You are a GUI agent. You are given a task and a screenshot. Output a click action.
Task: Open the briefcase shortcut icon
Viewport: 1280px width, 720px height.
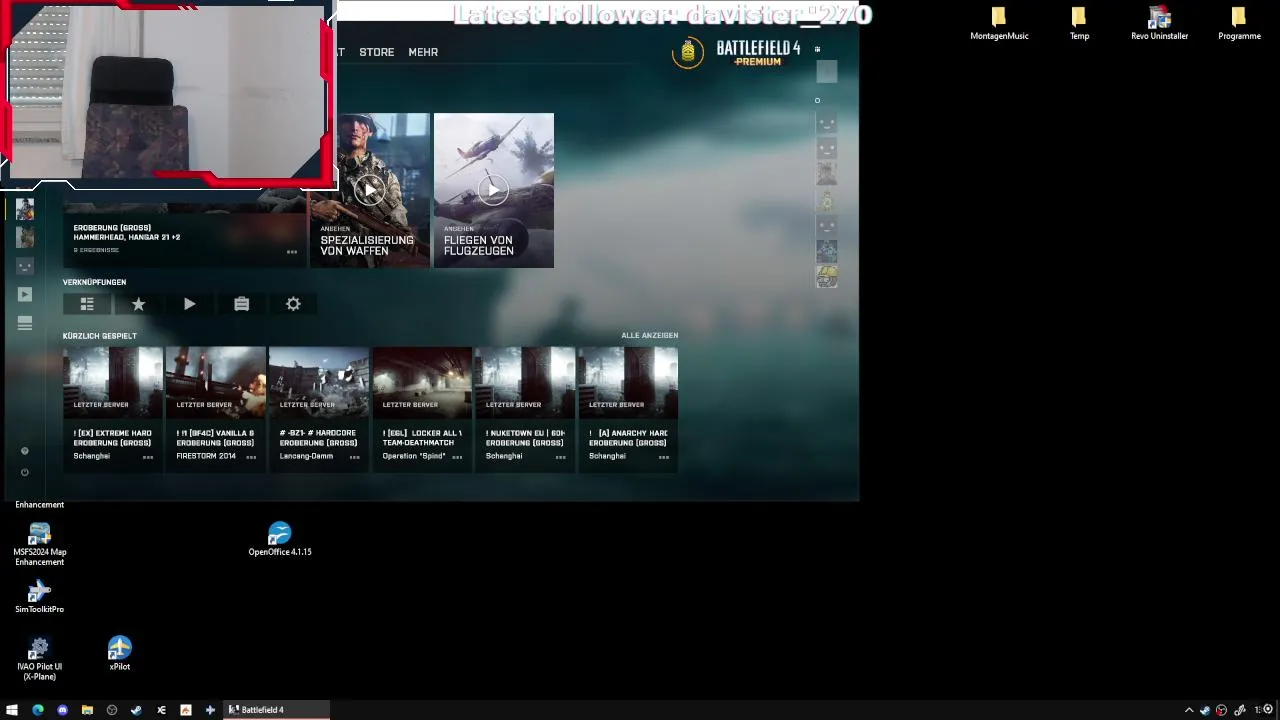click(x=241, y=304)
